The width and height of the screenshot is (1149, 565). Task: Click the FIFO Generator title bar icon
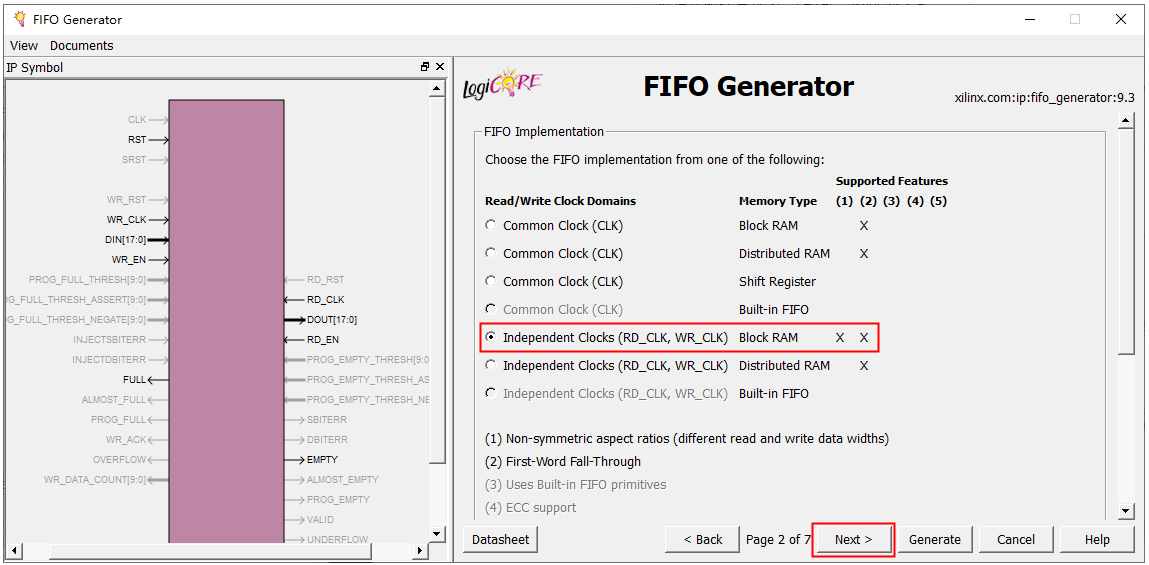coord(19,19)
